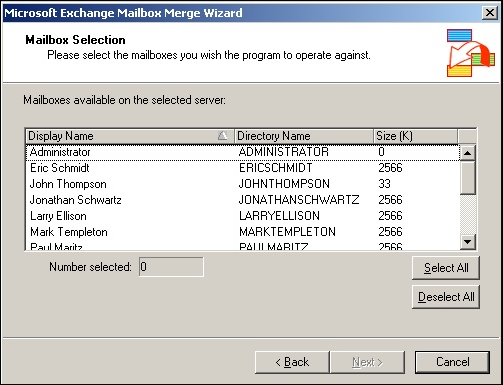Click the Number selected field
Viewport: 503px width, 385px height.
pos(171,267)
